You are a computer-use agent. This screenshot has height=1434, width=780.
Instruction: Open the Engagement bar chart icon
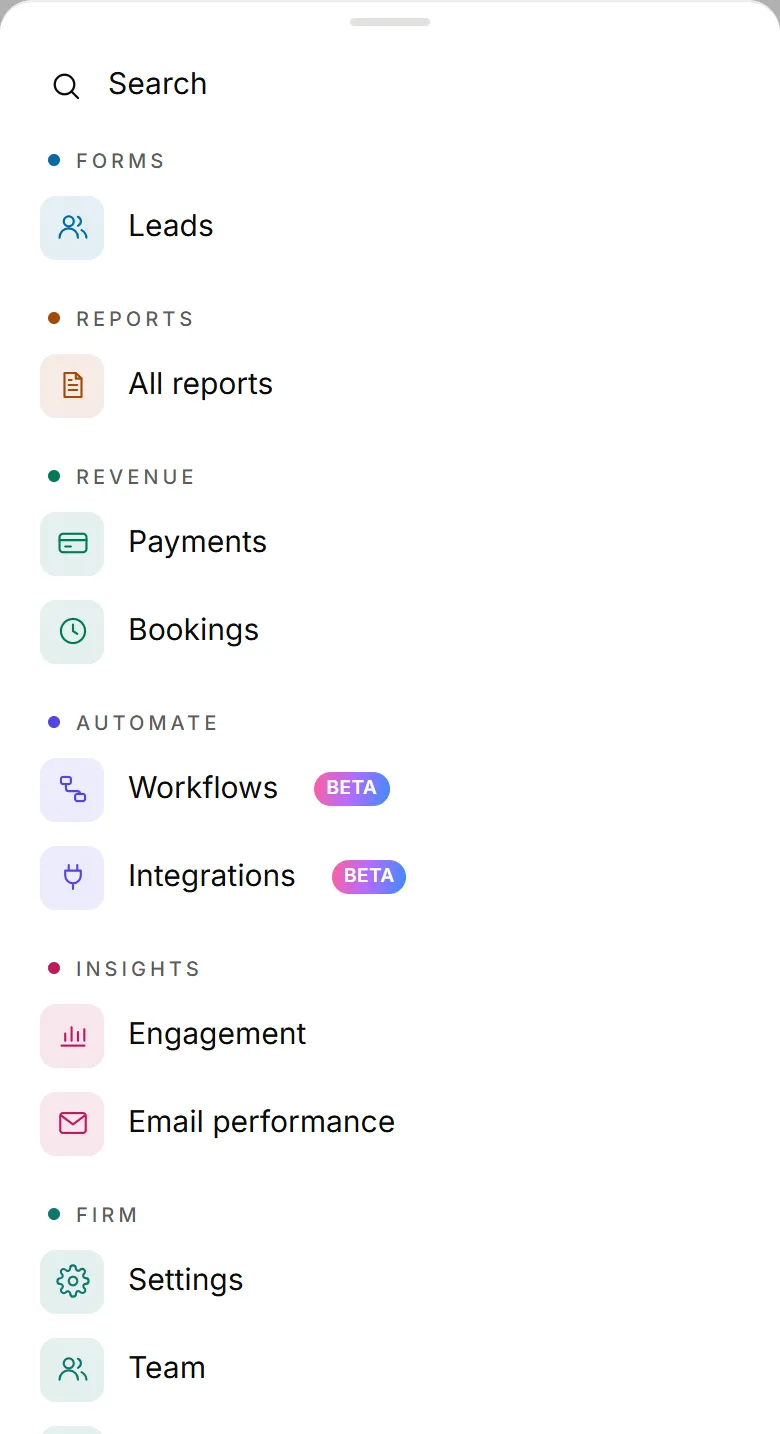[72, 1036]
